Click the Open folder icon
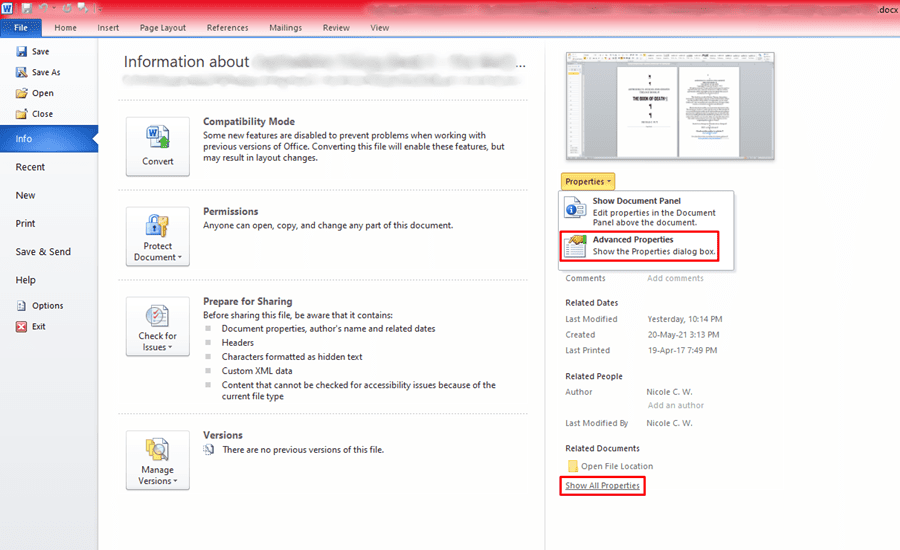This screenshot has height=550, width=900. click(21, 93)
